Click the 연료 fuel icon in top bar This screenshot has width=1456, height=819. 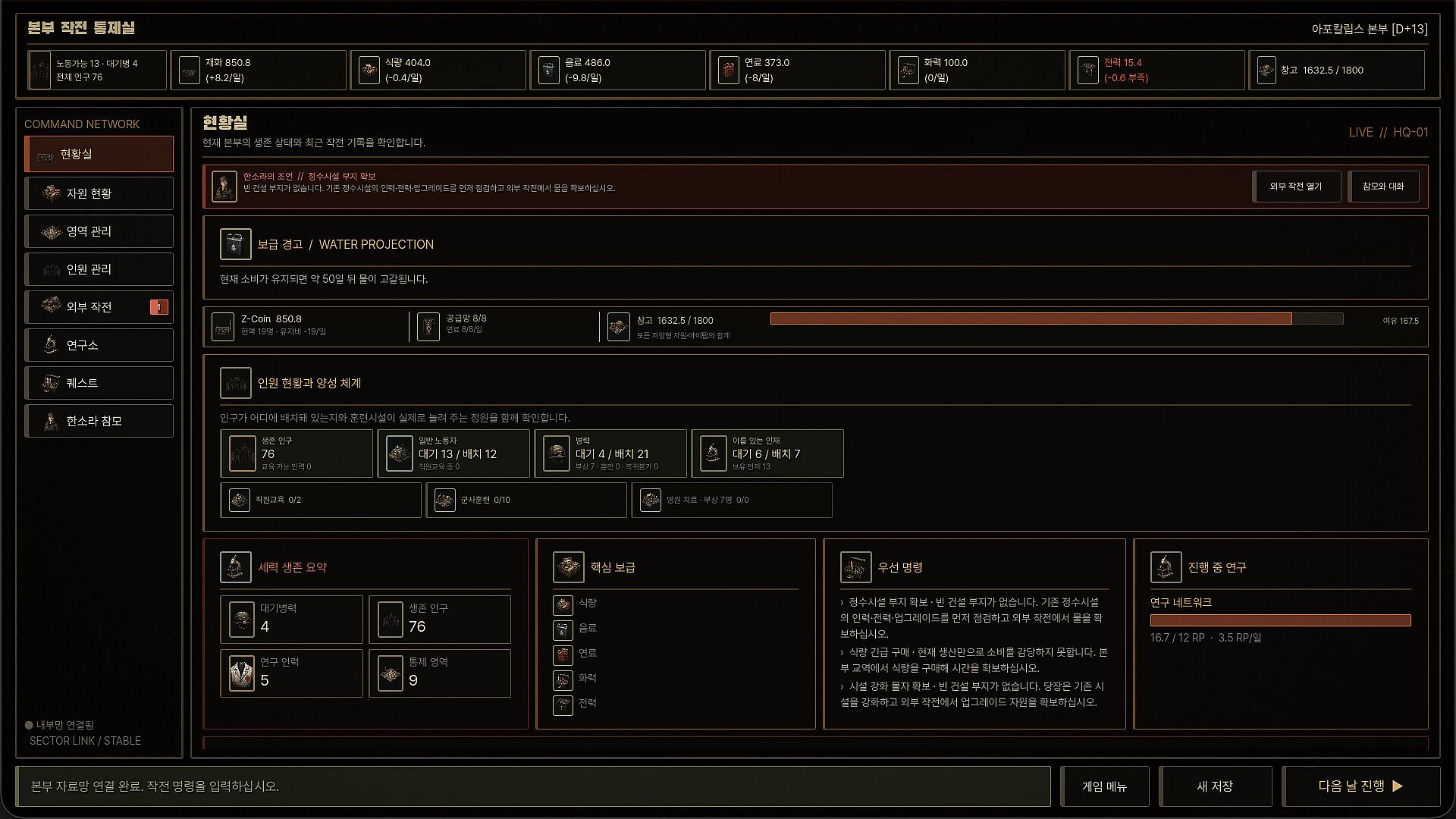[728, 71]
